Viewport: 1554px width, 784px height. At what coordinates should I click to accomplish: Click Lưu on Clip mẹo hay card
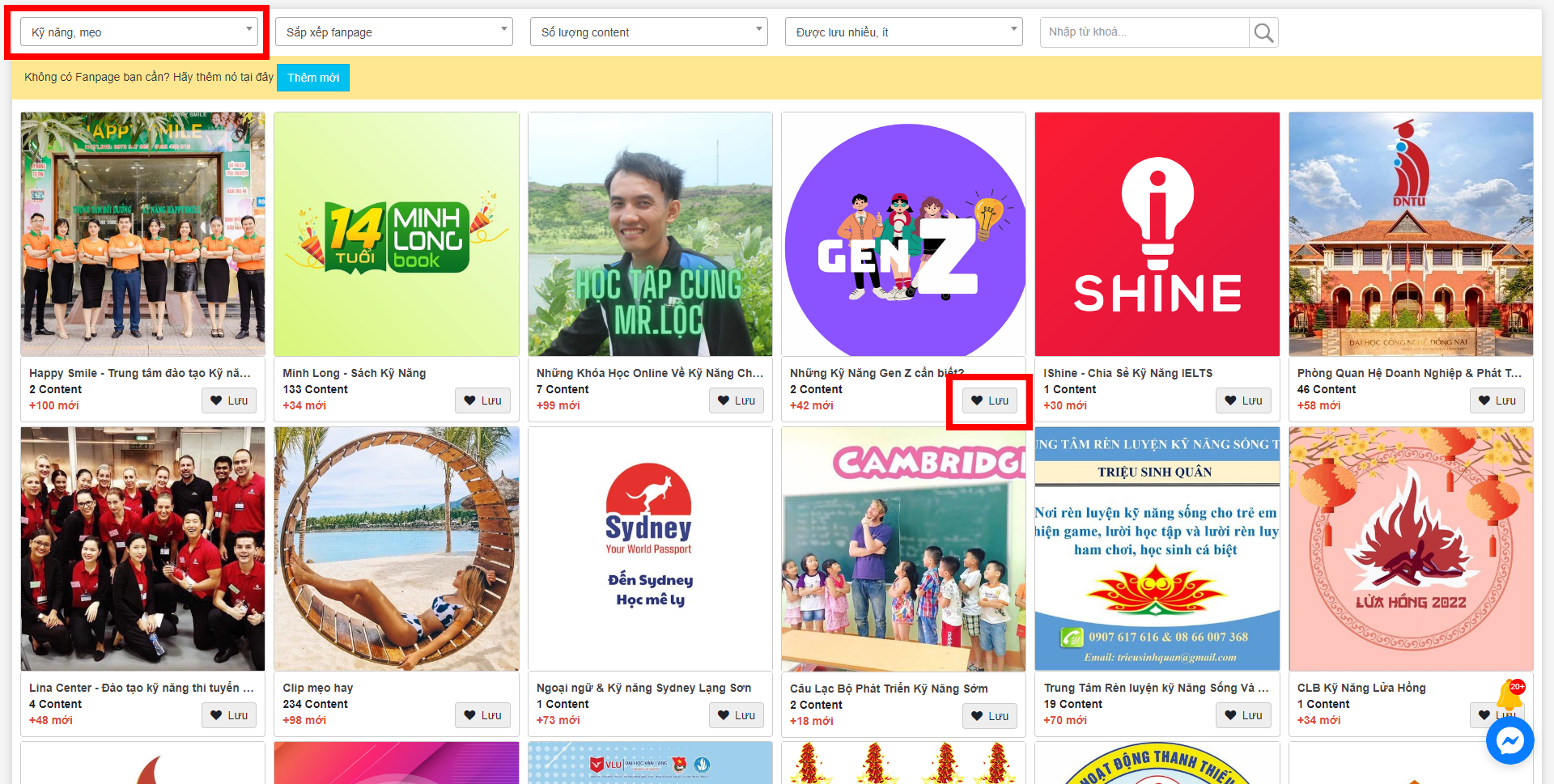[482, 715]
